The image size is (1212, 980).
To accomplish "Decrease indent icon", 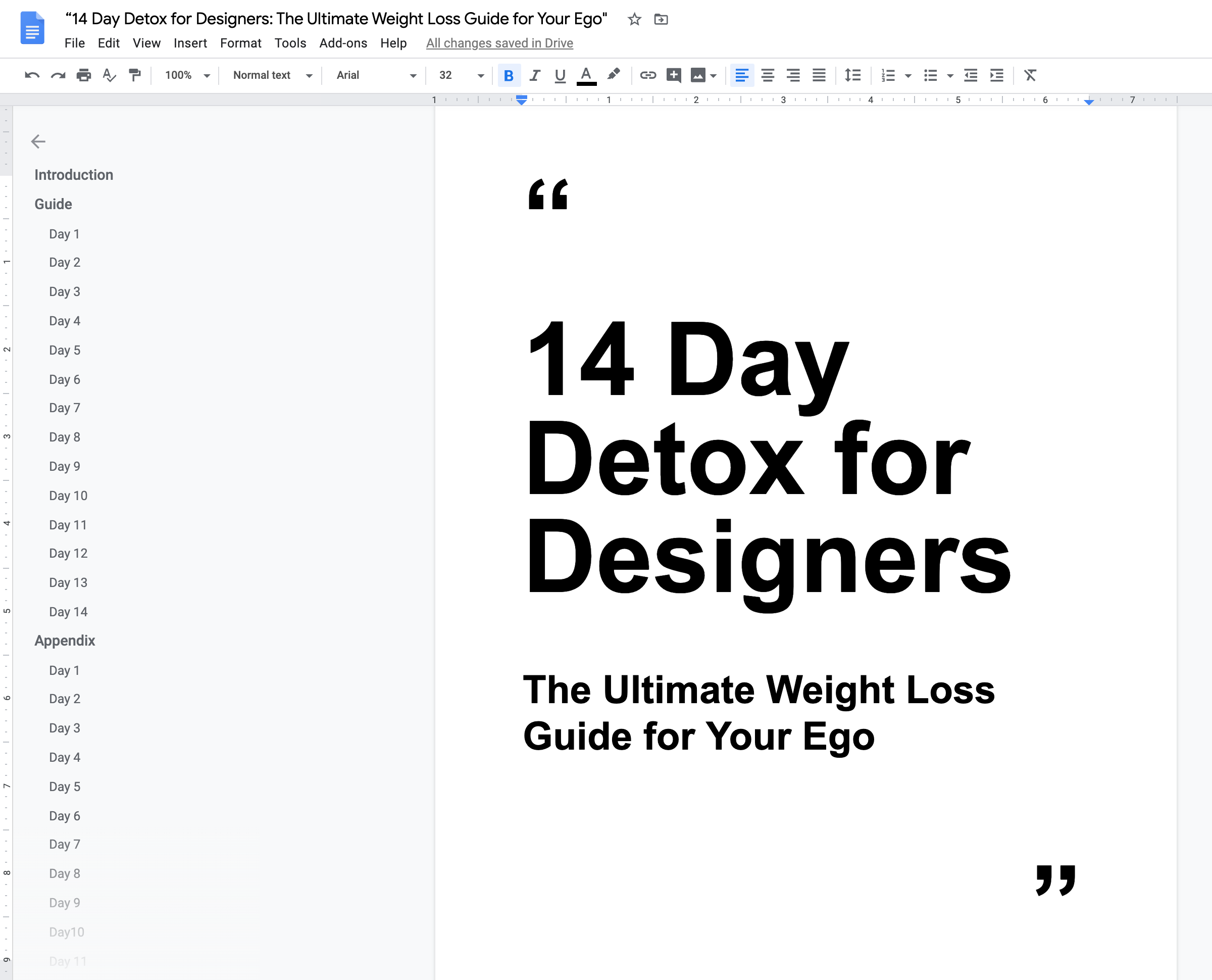I will pyautogui.click(x=971, y=75).
